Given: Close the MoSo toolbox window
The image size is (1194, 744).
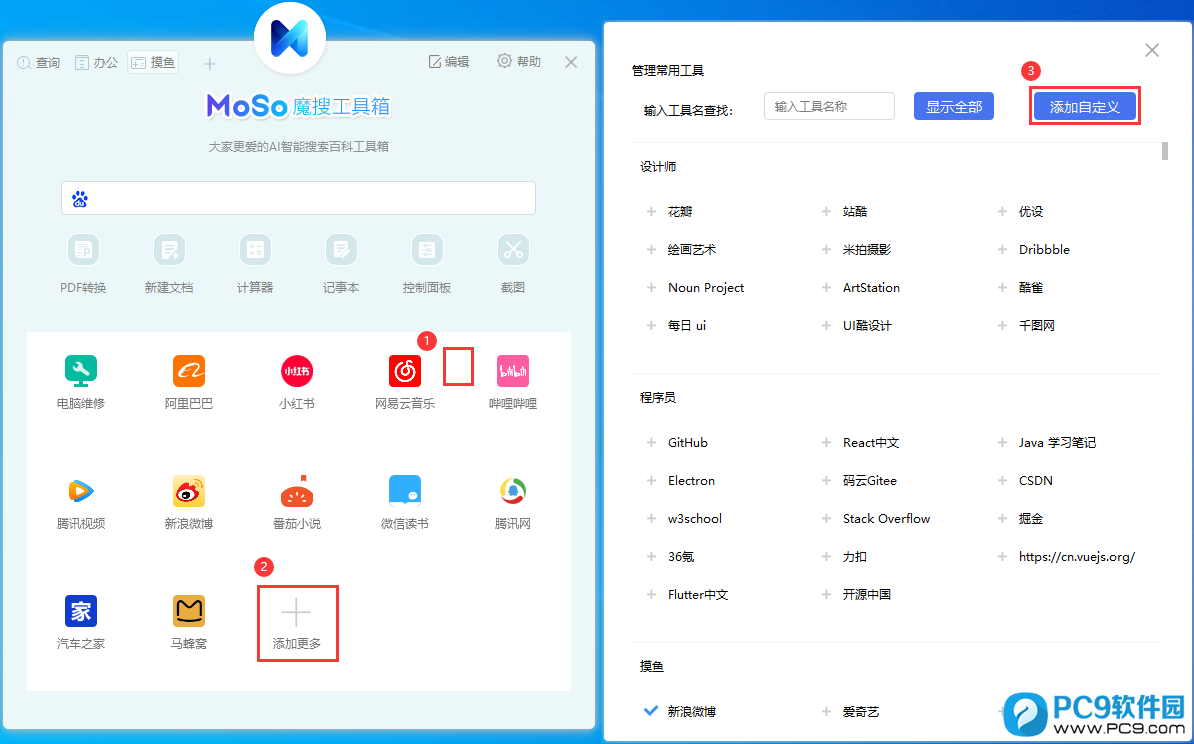Looking at the screenshot, I should point(571,62).
